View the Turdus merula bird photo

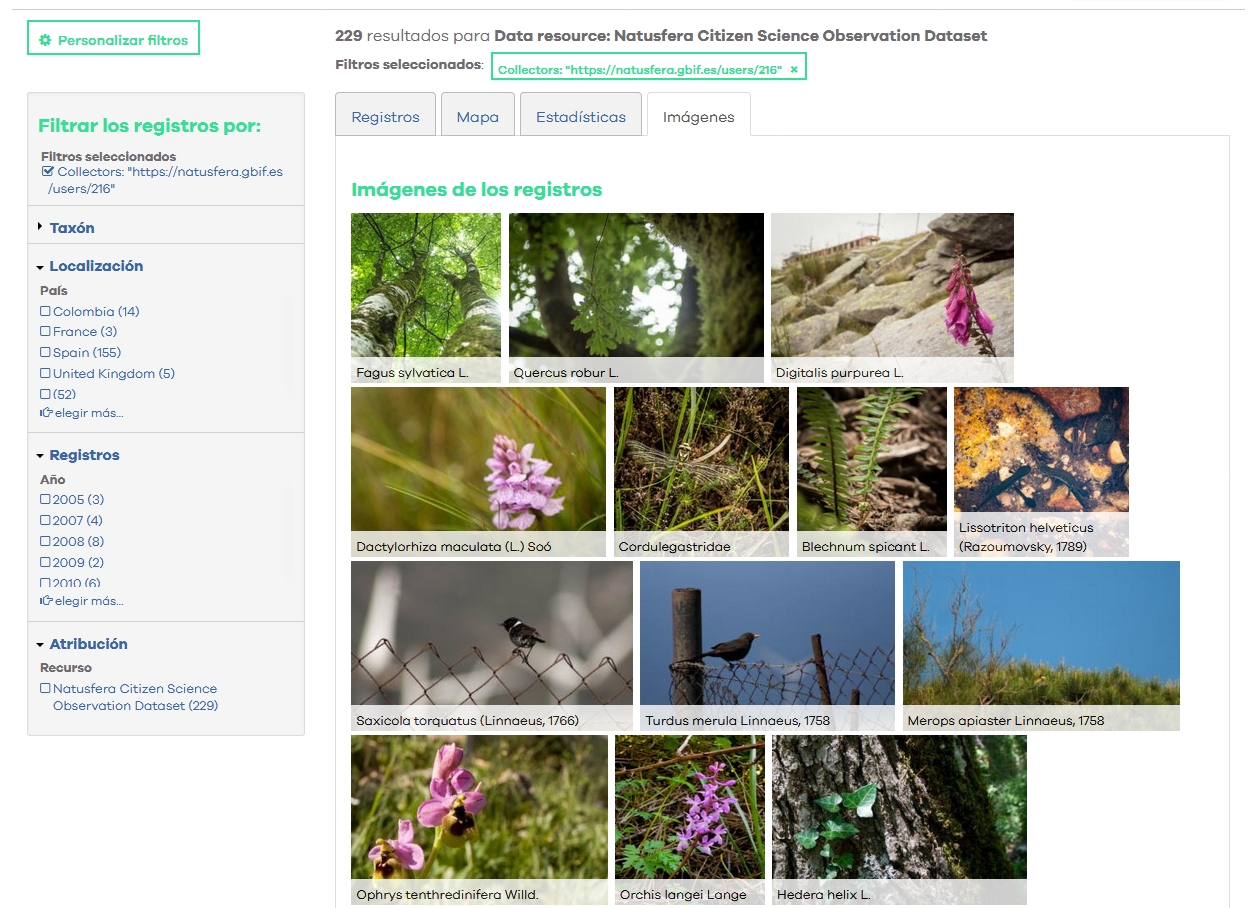(x=767, y=638)
